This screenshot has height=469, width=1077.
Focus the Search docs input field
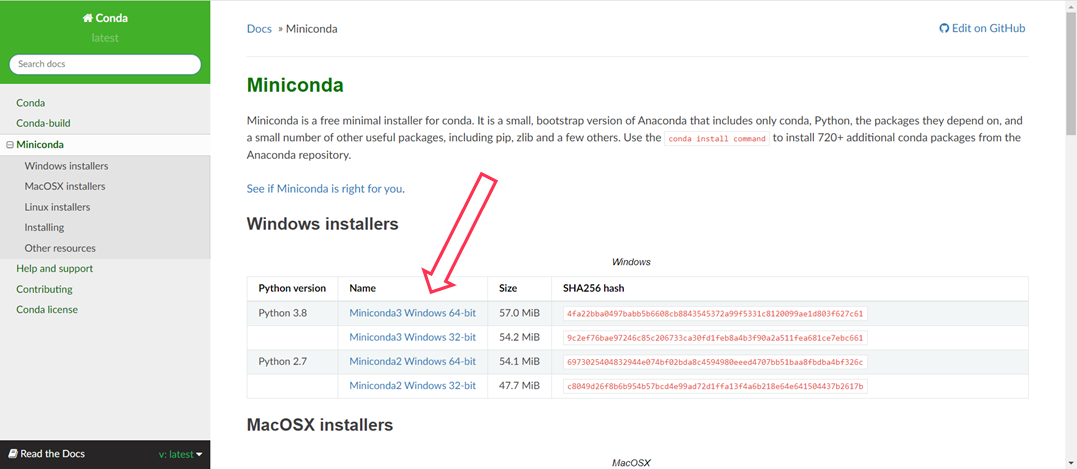pos(105,64)
